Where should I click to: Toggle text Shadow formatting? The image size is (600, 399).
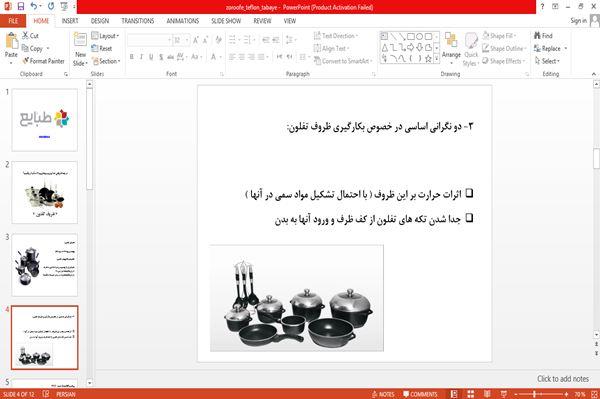[161, 57]
